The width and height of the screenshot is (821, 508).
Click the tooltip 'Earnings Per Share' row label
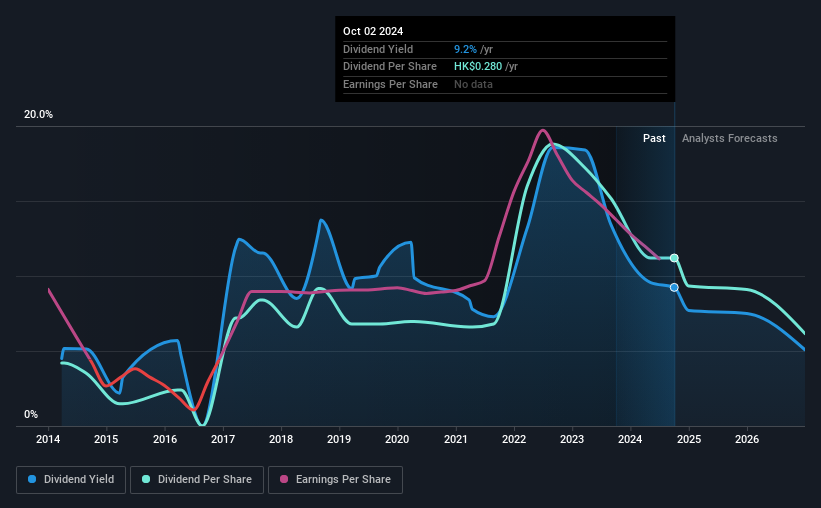(390, 84)
